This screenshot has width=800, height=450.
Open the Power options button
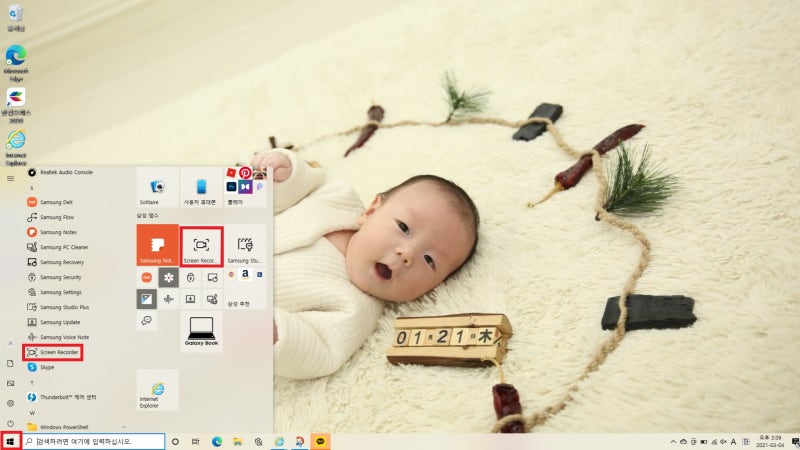click(x=10, y=423)
